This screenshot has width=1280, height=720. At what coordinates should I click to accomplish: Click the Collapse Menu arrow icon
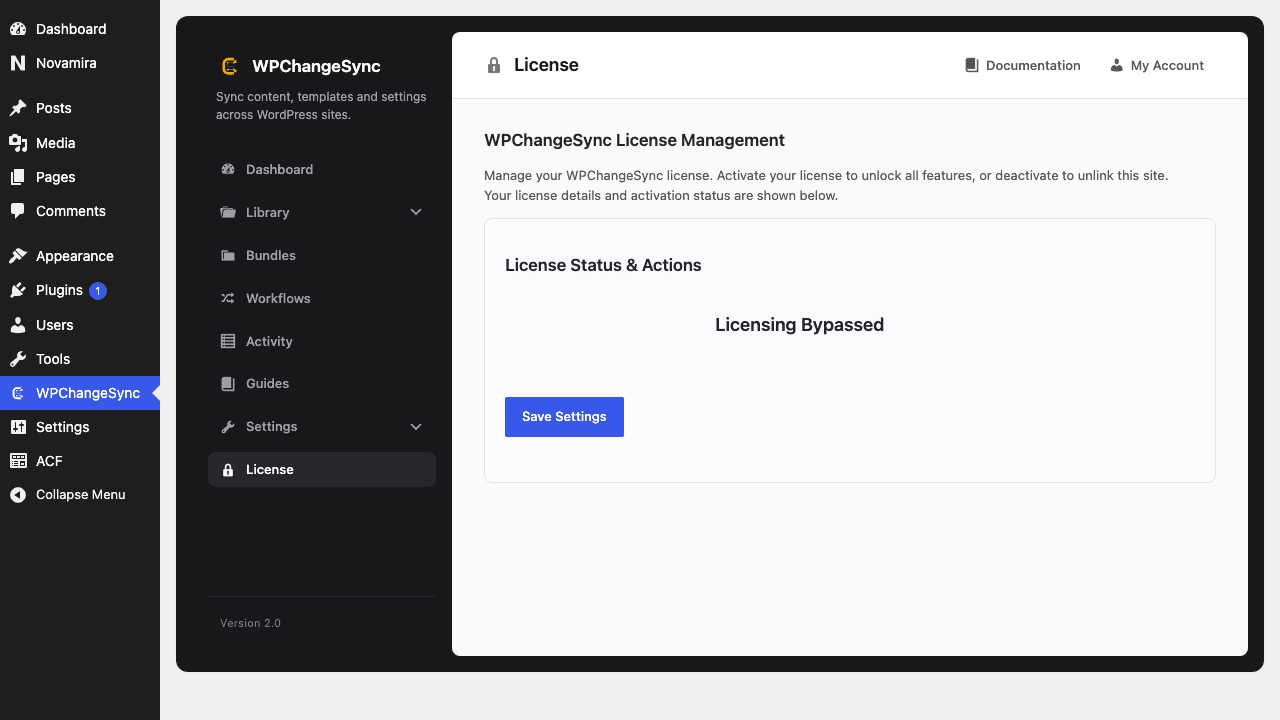pyautogui.click(x=18, y=495)
